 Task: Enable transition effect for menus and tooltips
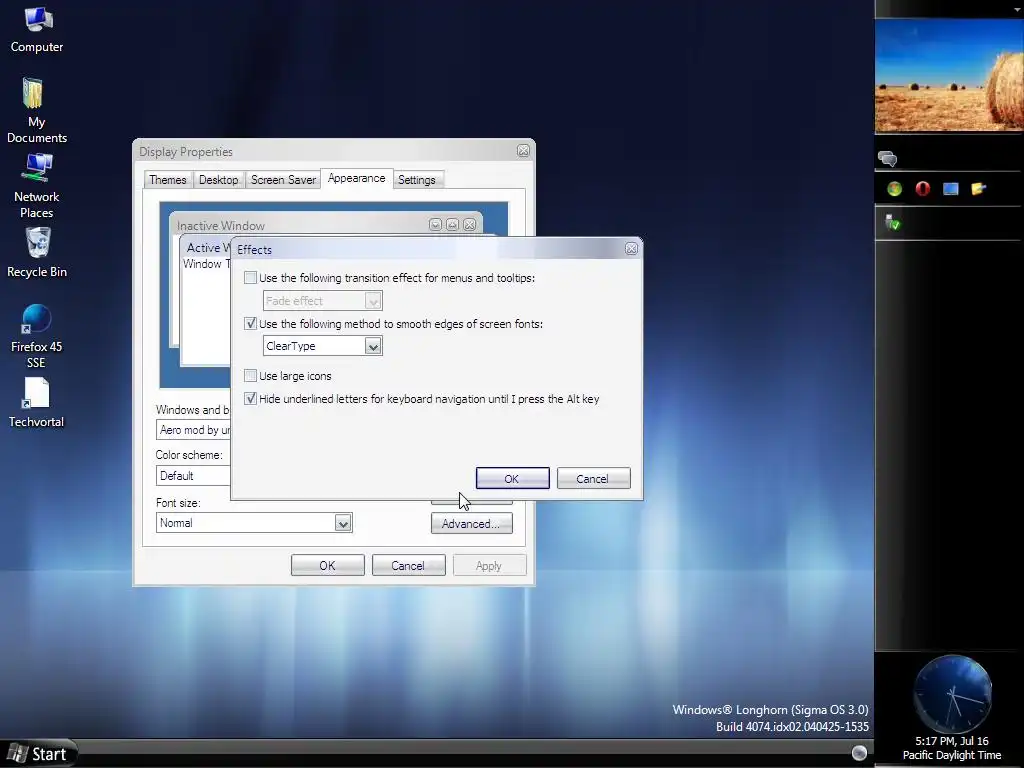(250, 278)
